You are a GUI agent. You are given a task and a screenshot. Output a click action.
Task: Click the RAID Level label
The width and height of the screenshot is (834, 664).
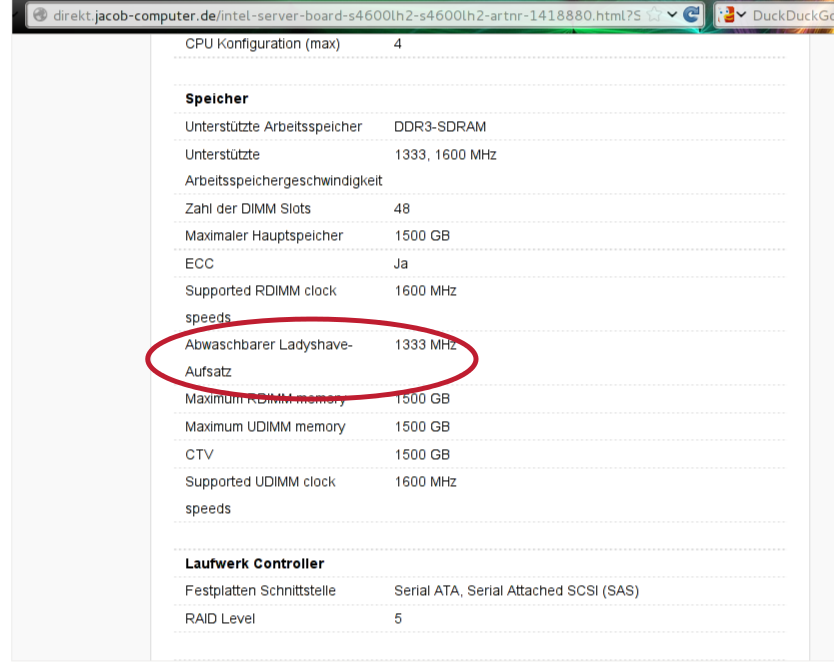coord(220,619)
